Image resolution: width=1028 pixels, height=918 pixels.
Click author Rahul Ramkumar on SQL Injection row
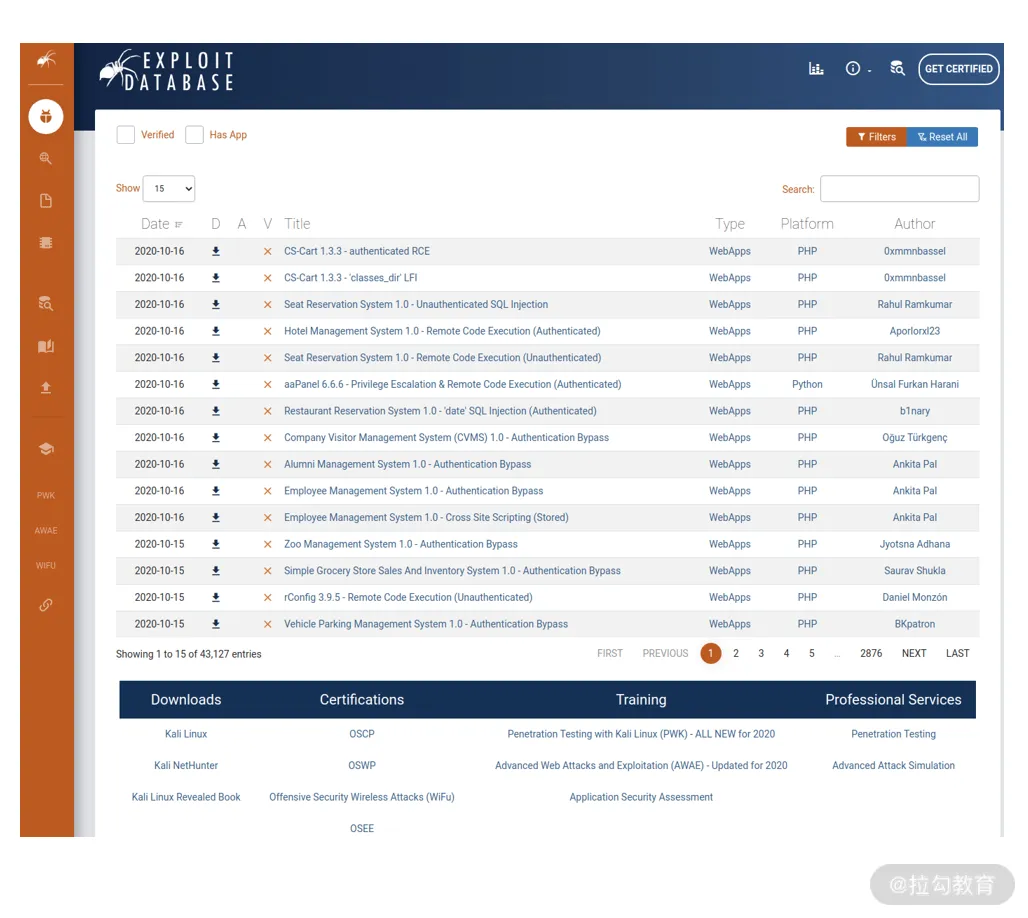[x=915, y=304]
